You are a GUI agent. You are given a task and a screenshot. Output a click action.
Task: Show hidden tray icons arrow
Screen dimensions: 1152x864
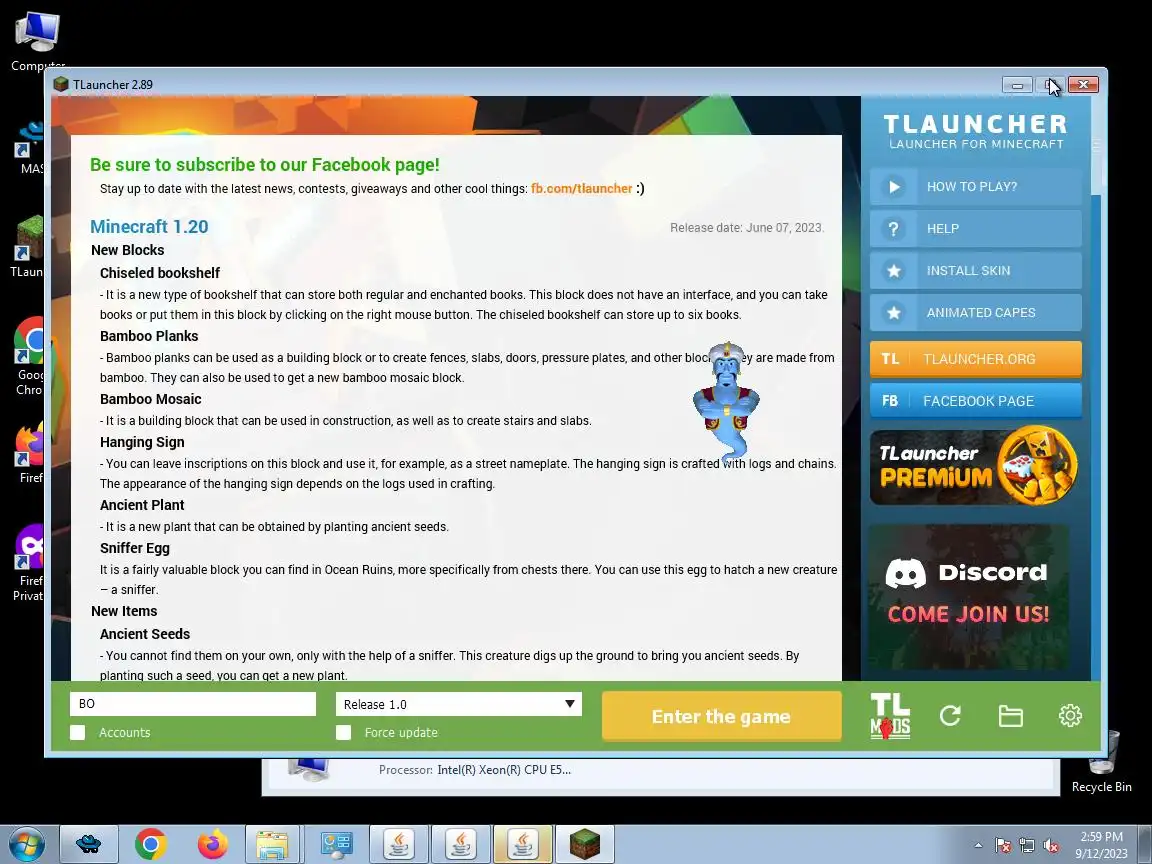point(978,846)
